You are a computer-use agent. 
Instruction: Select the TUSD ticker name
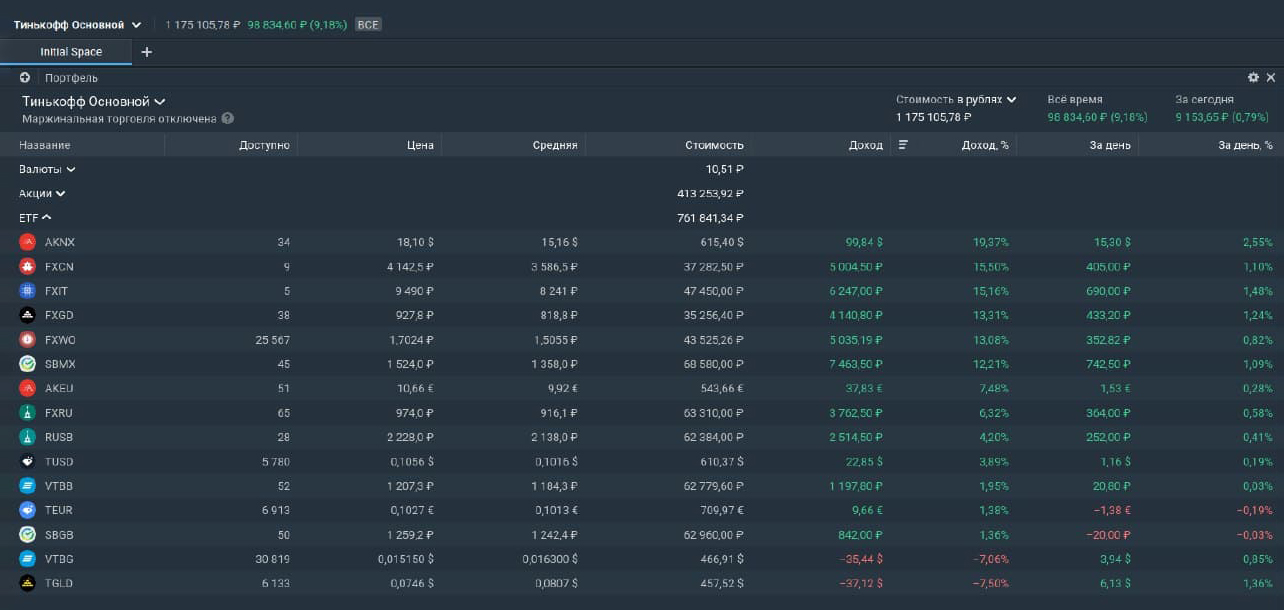pos(59,461)
